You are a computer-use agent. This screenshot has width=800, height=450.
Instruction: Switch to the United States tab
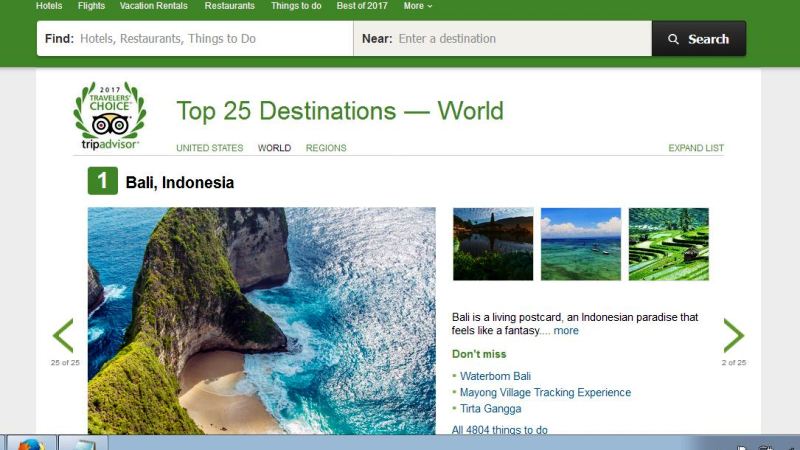[210, 148]
